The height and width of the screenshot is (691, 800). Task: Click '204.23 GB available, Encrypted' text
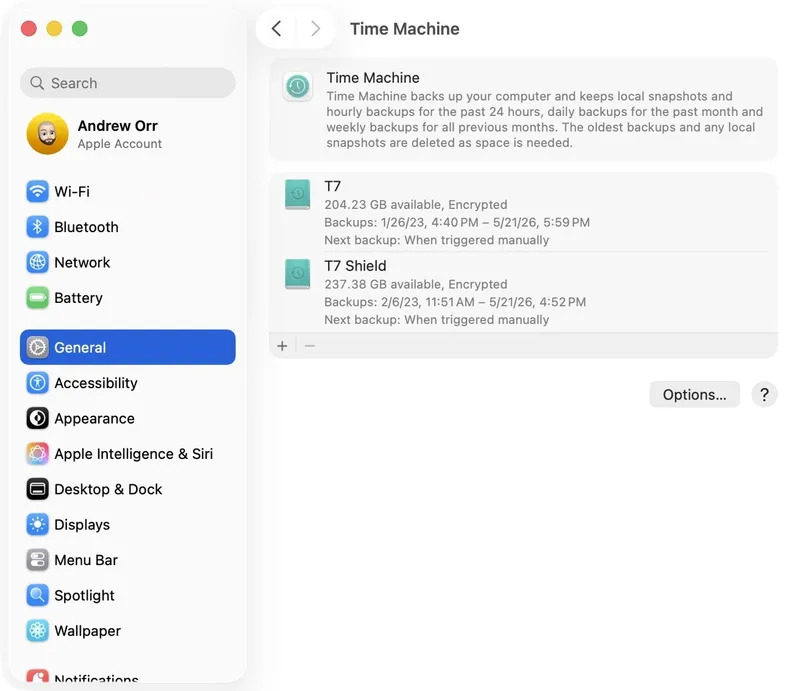point(416,205)
